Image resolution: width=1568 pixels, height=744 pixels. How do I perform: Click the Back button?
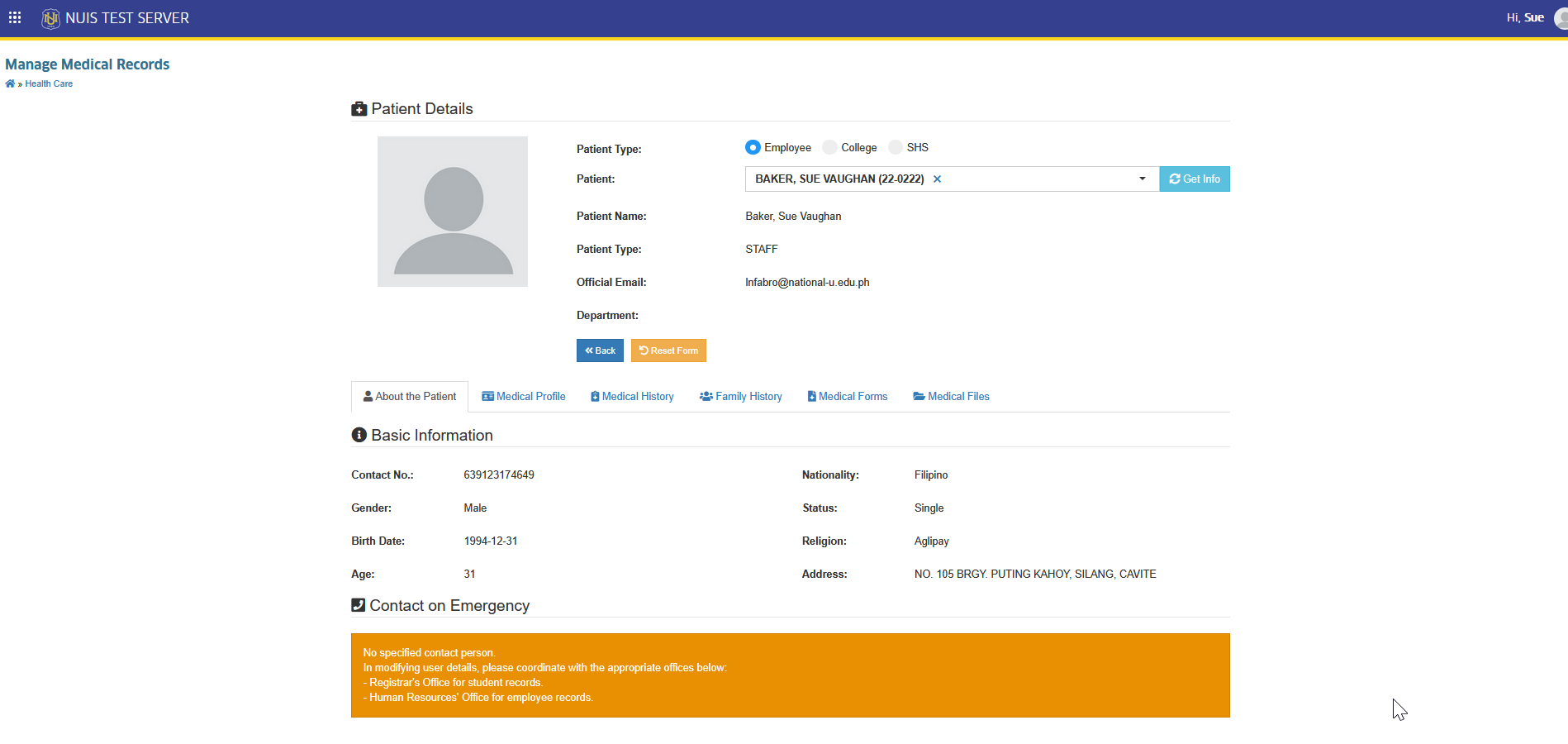600,351
